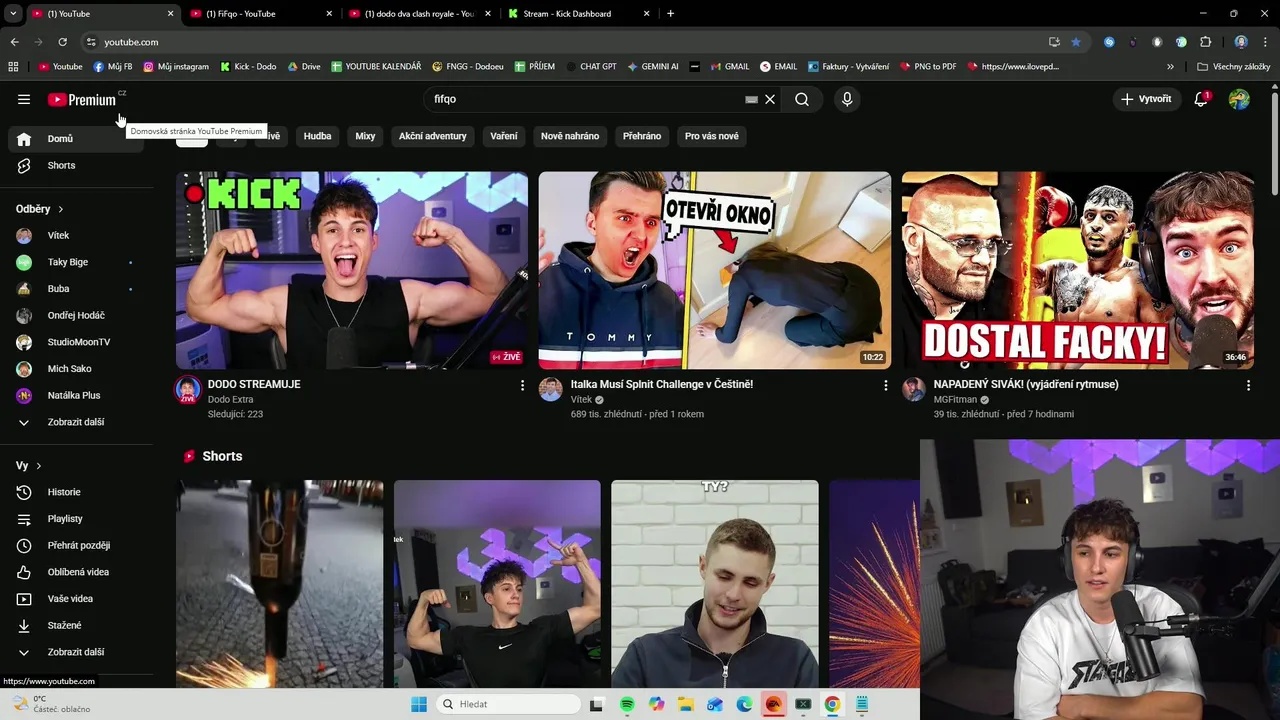Screen dimensions: 1280x720
Task: Open the Natálka Plus subscription
Action: (76, 395)
